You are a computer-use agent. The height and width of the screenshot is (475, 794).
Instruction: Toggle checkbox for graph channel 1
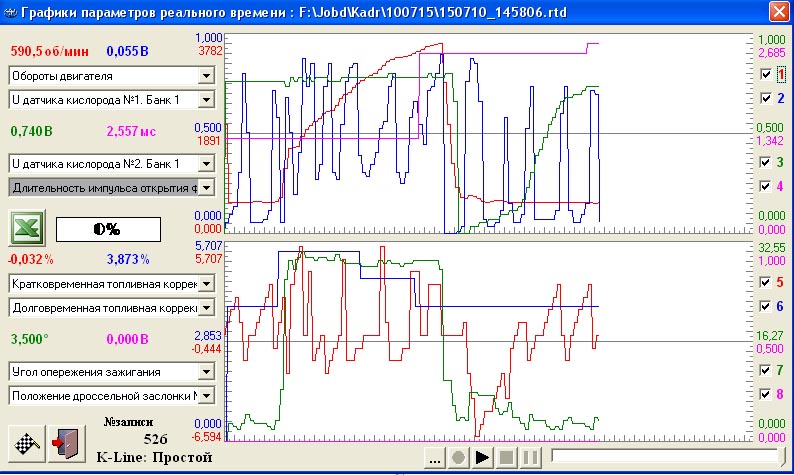pyautogui.click(x=766, y=74)
